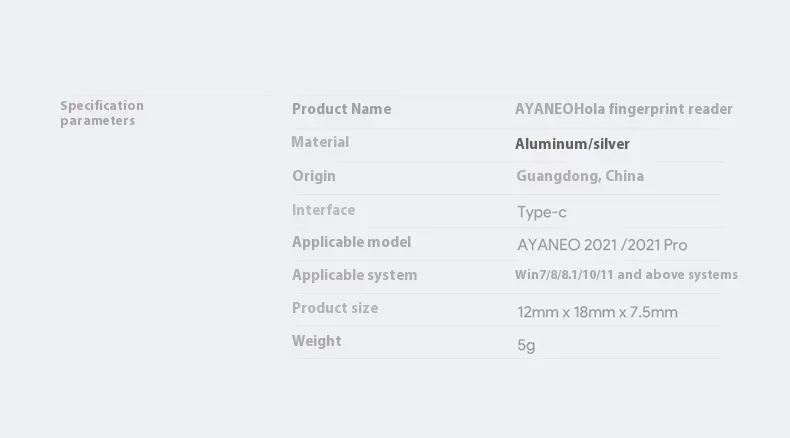Select the '12mm x 18mm x 7.5mm' value

[x=597, y=312]
